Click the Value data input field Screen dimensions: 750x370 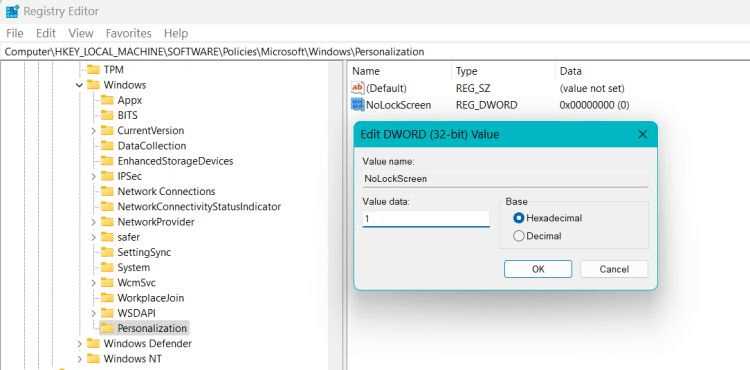pos(426,219)
